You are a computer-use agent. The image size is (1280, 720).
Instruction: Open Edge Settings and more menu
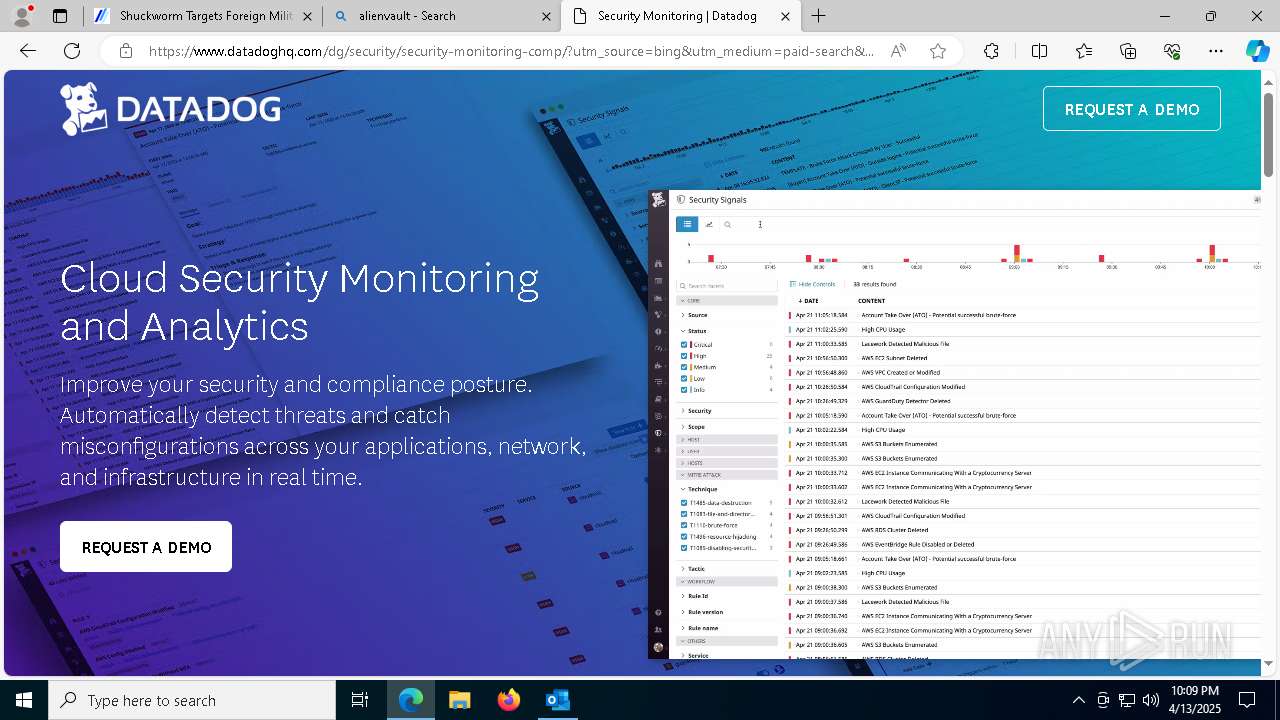(1216, 51)
